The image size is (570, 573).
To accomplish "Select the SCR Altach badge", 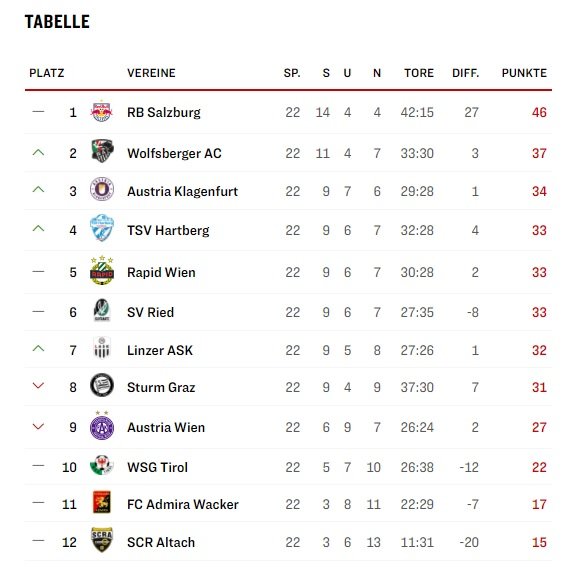I will [102, 540].
